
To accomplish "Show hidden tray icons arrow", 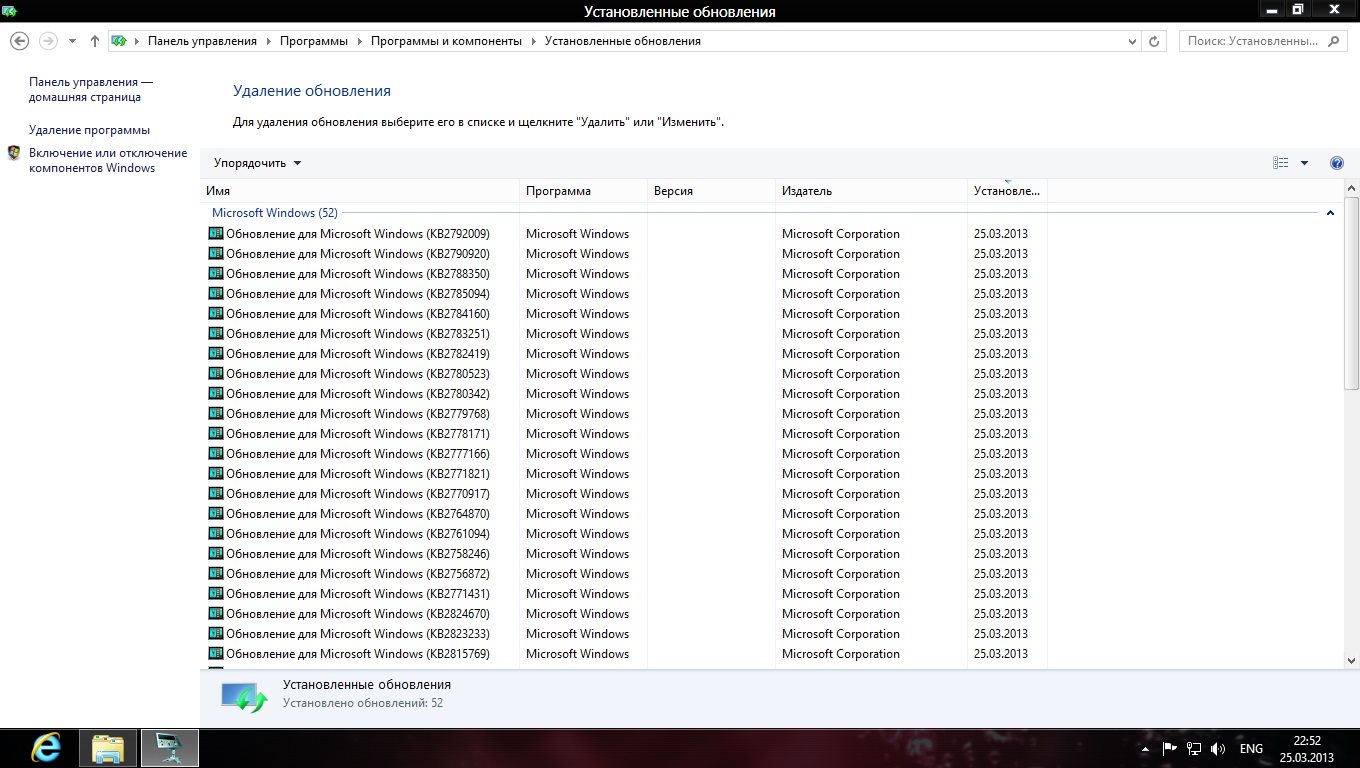I will (1145, 749).
